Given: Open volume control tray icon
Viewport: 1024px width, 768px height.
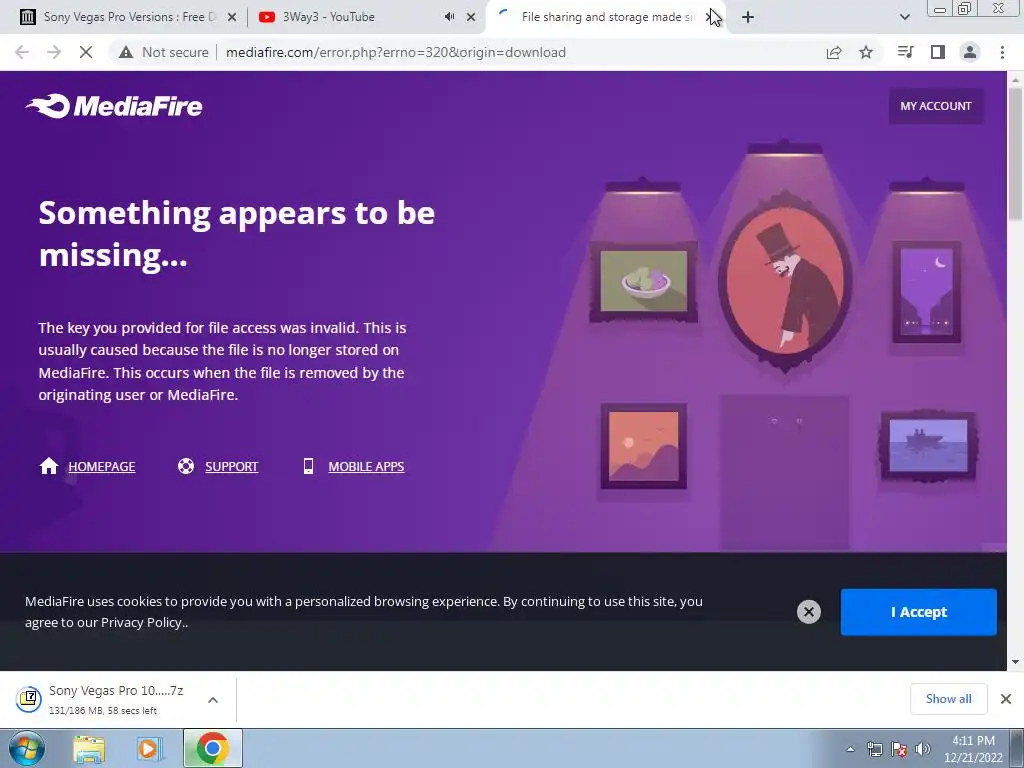Looking at the screenshot, I should pyautogui.click(x=923, y=749).
